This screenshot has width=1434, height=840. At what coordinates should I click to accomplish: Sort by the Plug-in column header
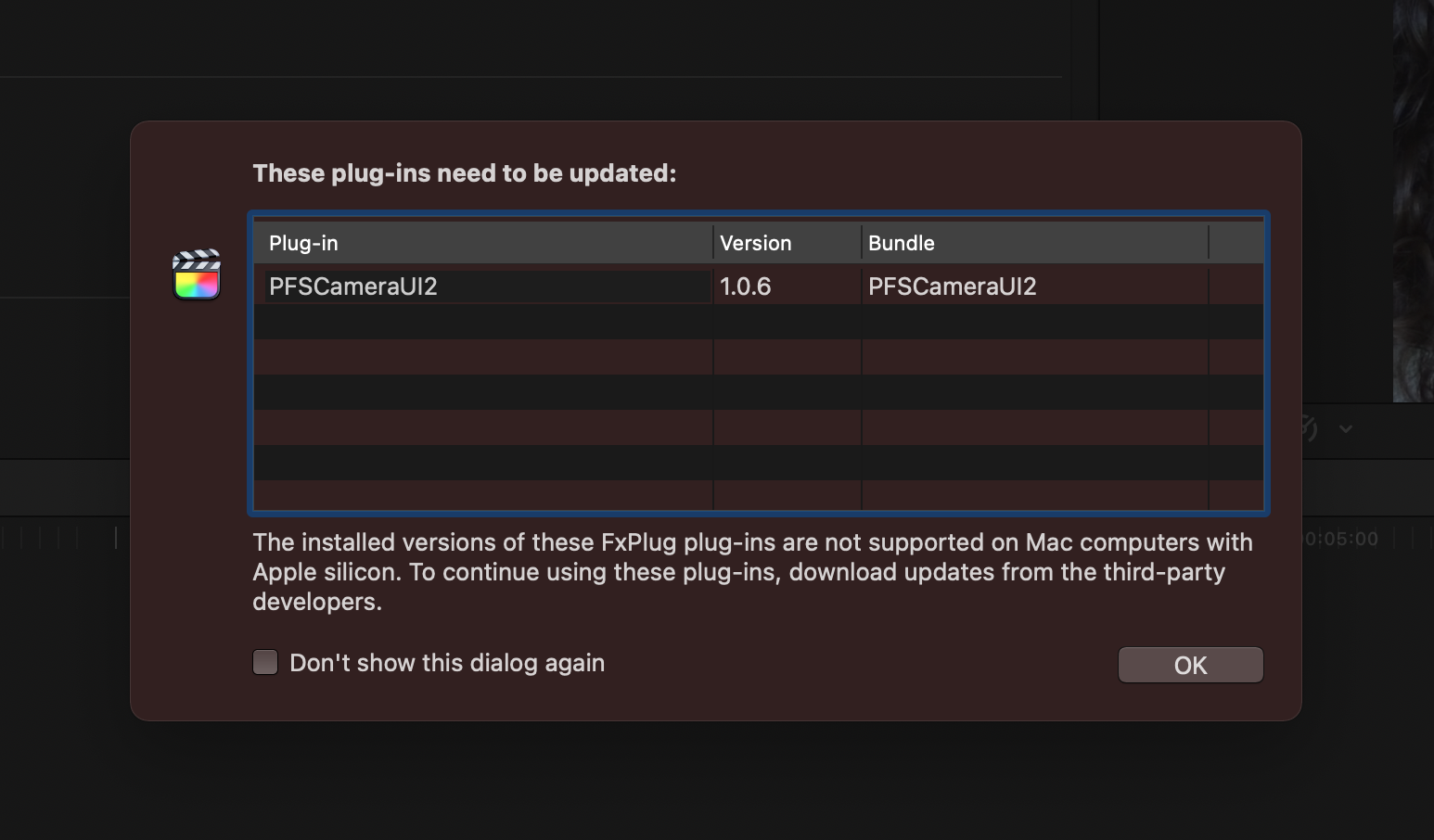[x=482, y=243]
